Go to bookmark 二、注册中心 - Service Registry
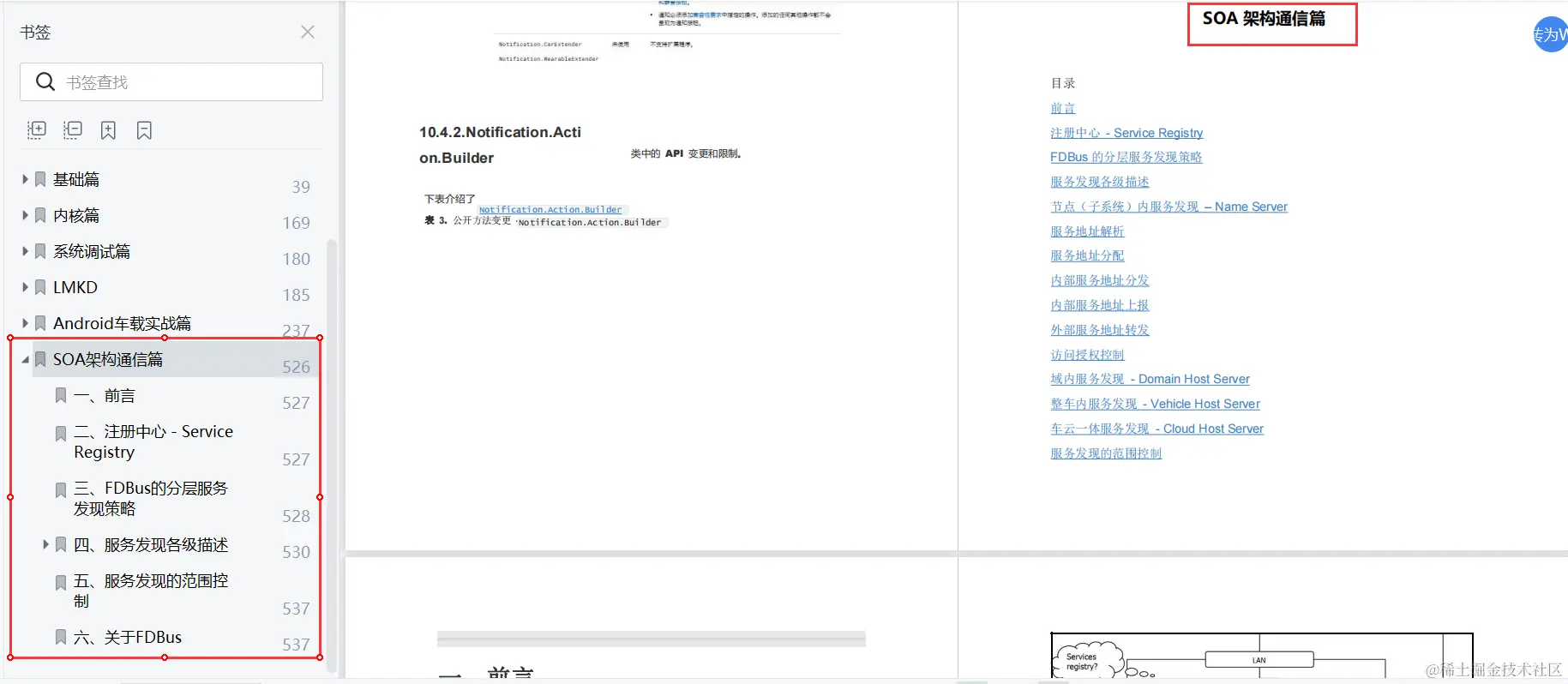 pos(153,441)
